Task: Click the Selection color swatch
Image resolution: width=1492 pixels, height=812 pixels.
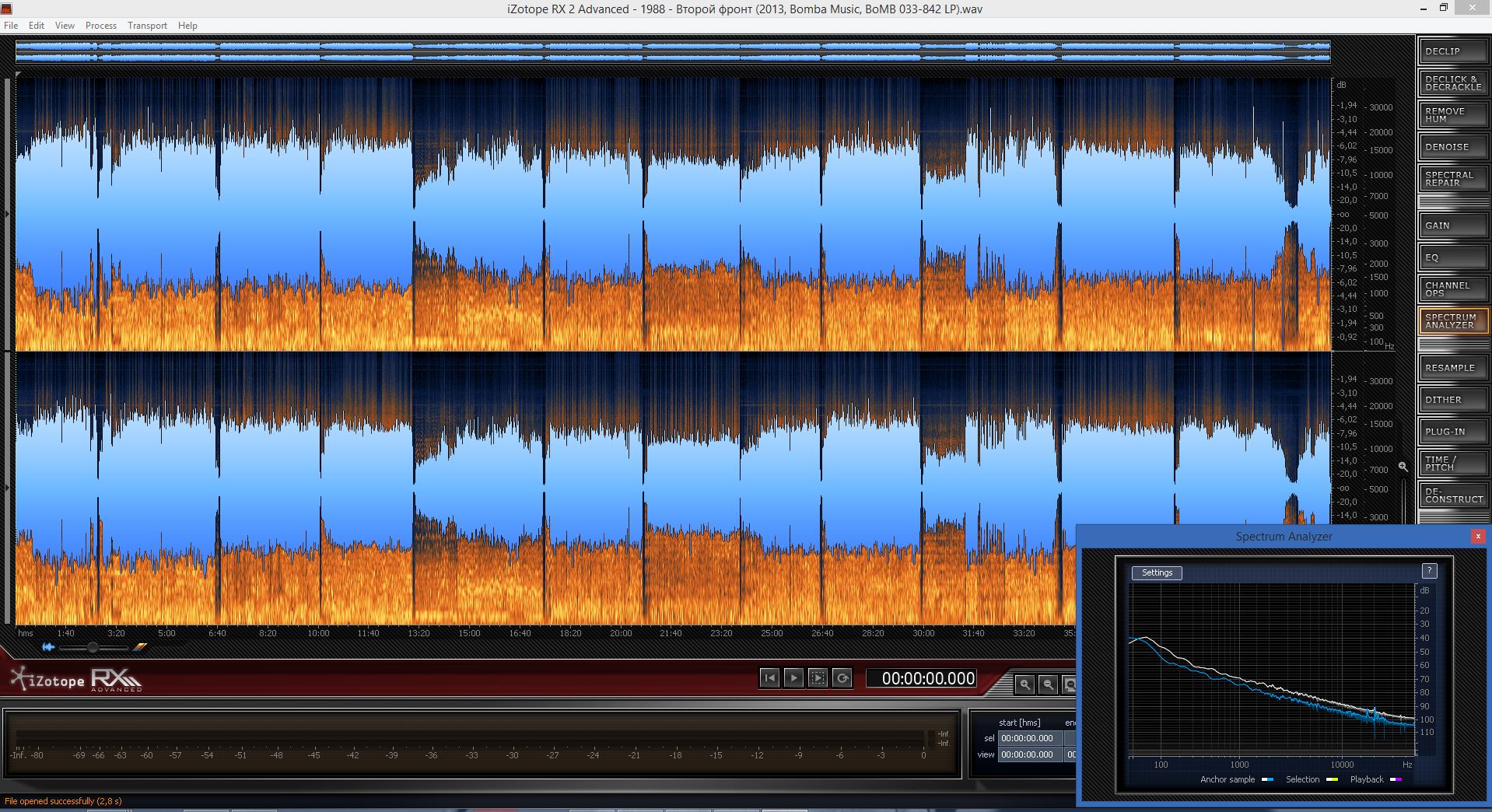Action: point(1333,779)
